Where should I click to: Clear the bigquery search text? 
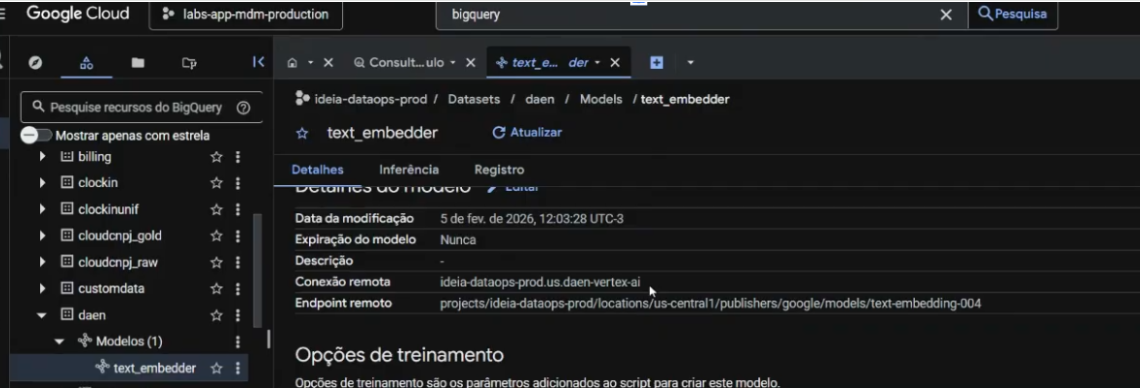[946, 15]
